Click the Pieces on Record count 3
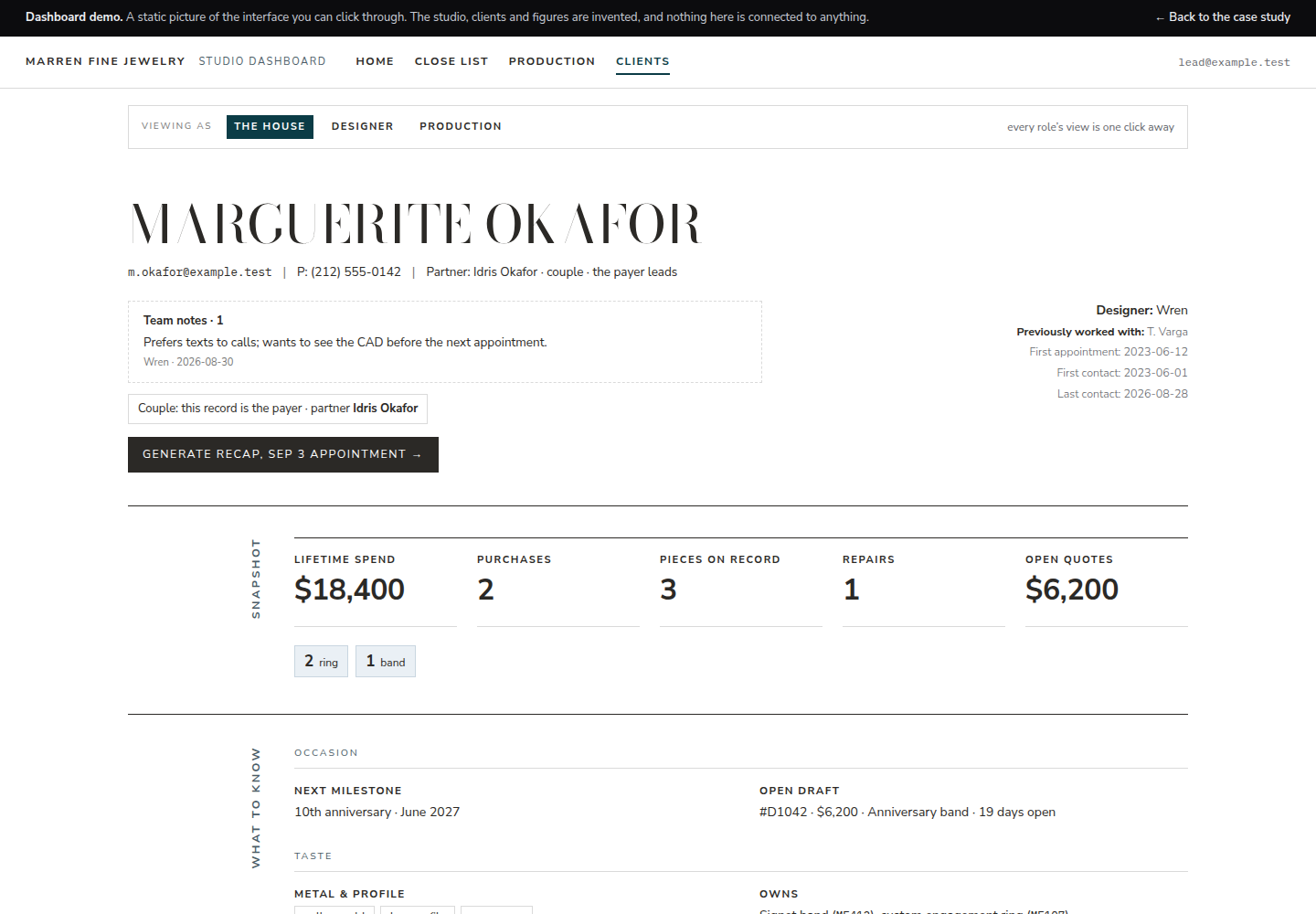Screen dimensions: 1316x914 tap(669, 590)
